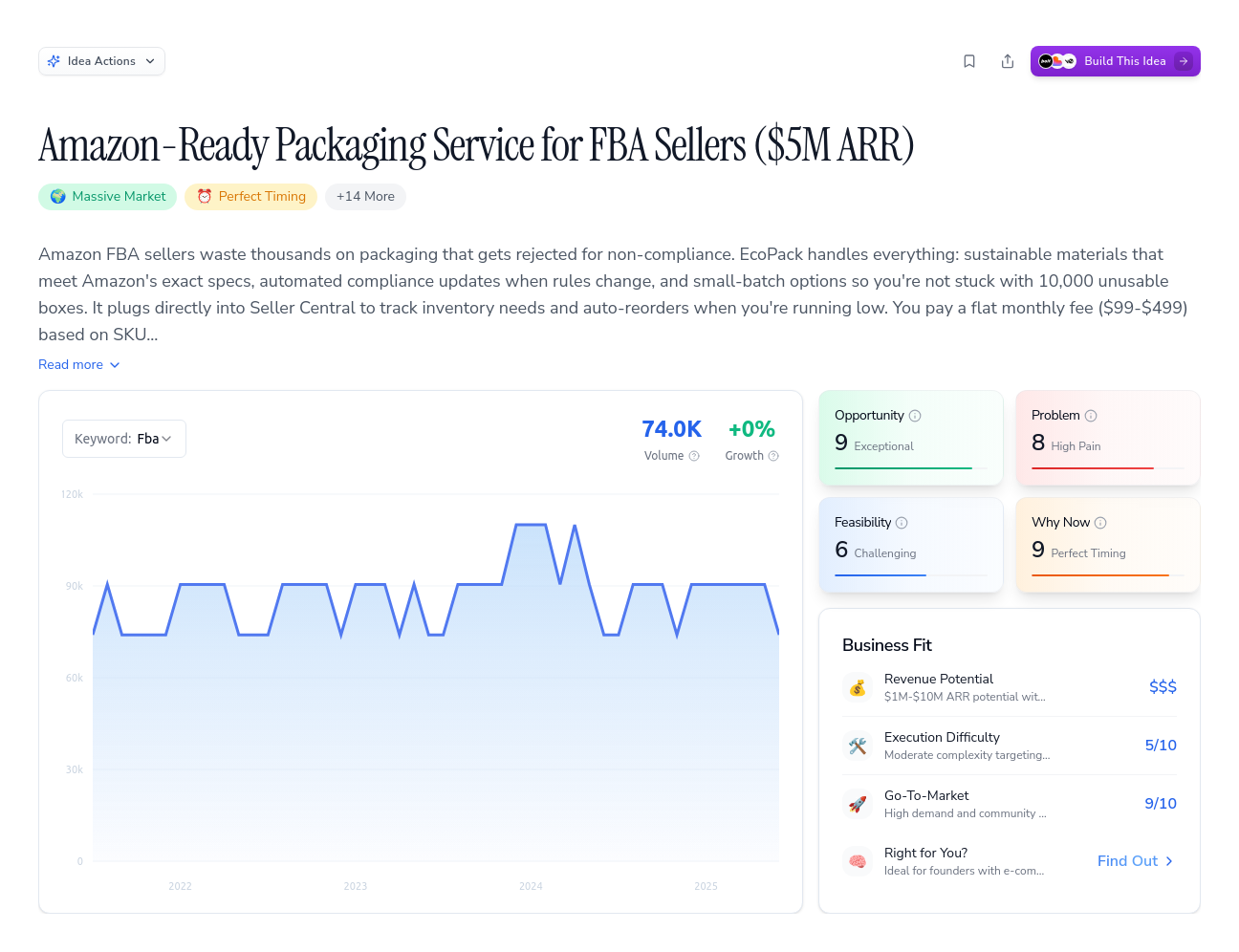The height and width of the screenshot is (952, 1239).
Task: Open the Opportunity score card
Action: point(911,438)
